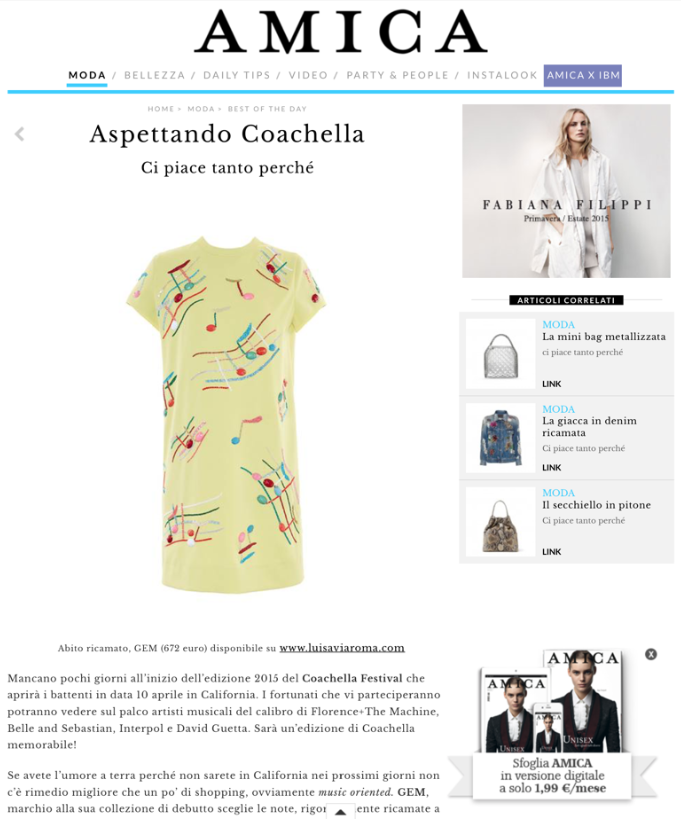681x819 pixels.
Task: Open the metallic mini bag thumbnail
Action: [x=500, y=354]
